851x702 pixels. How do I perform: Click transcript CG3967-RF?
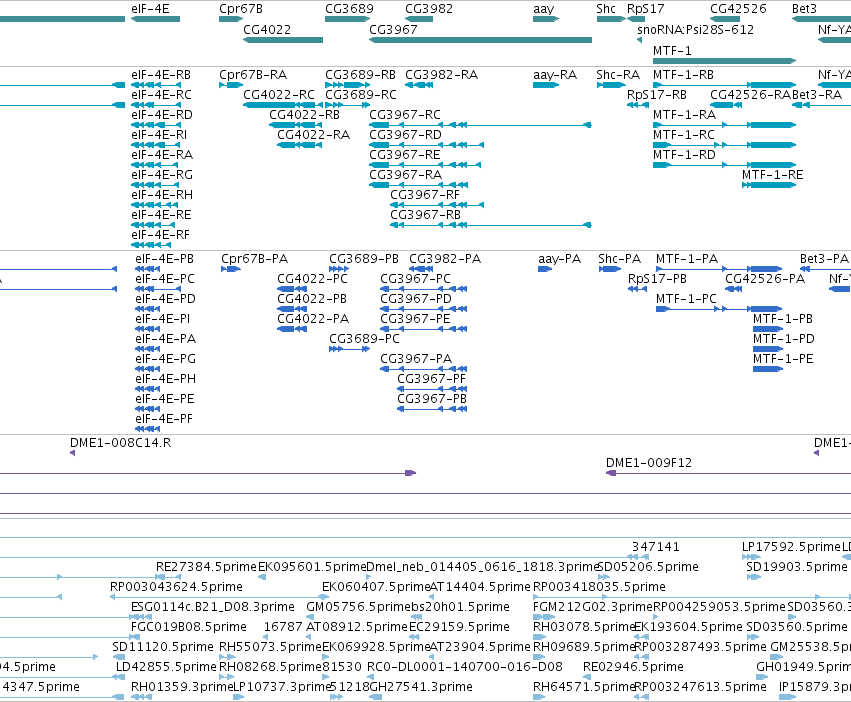pos(425,195)
